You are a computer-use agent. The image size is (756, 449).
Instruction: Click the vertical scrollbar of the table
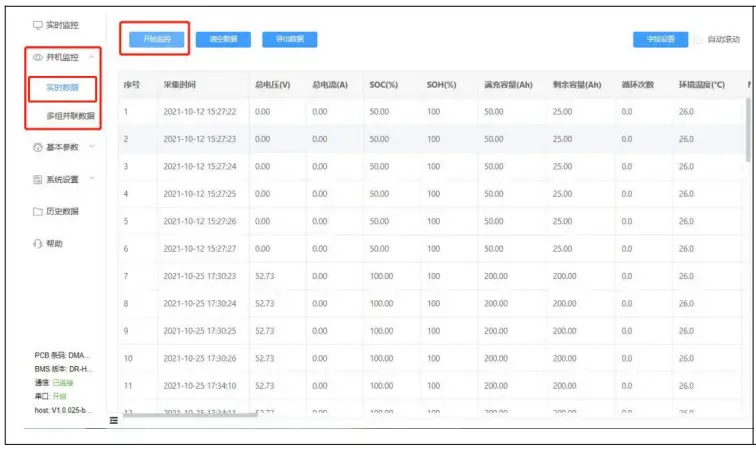(748, 130)
